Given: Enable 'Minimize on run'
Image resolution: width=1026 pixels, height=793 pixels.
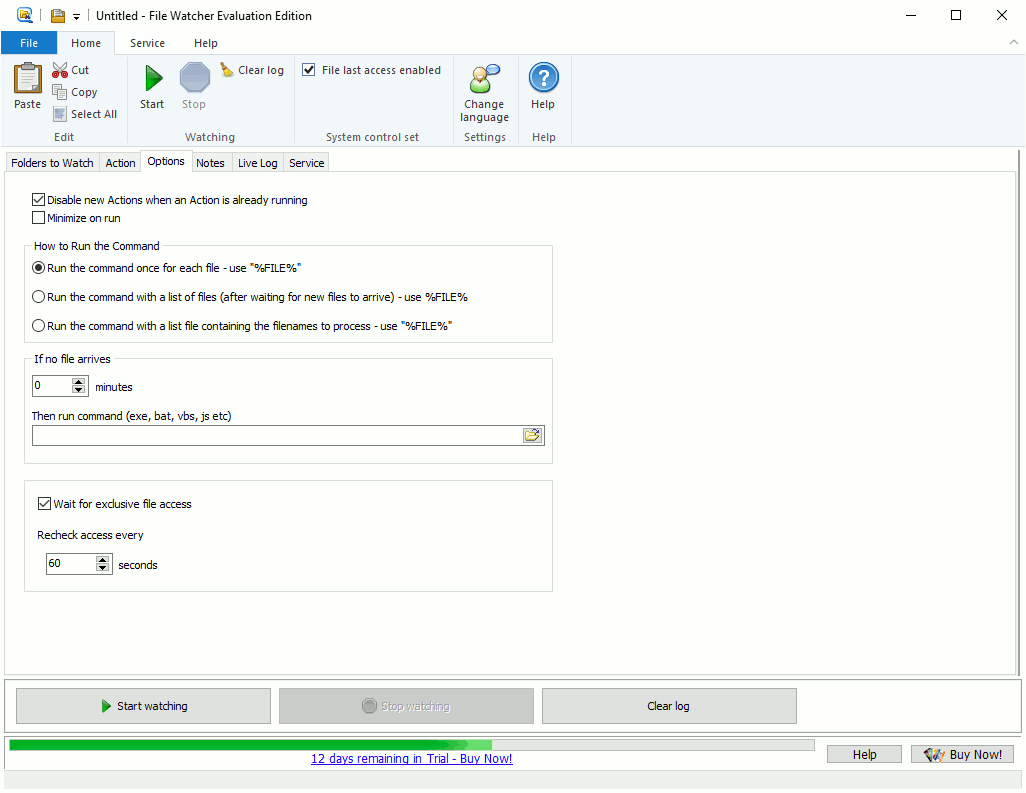Looking at the screenshot, I should 38,218.
